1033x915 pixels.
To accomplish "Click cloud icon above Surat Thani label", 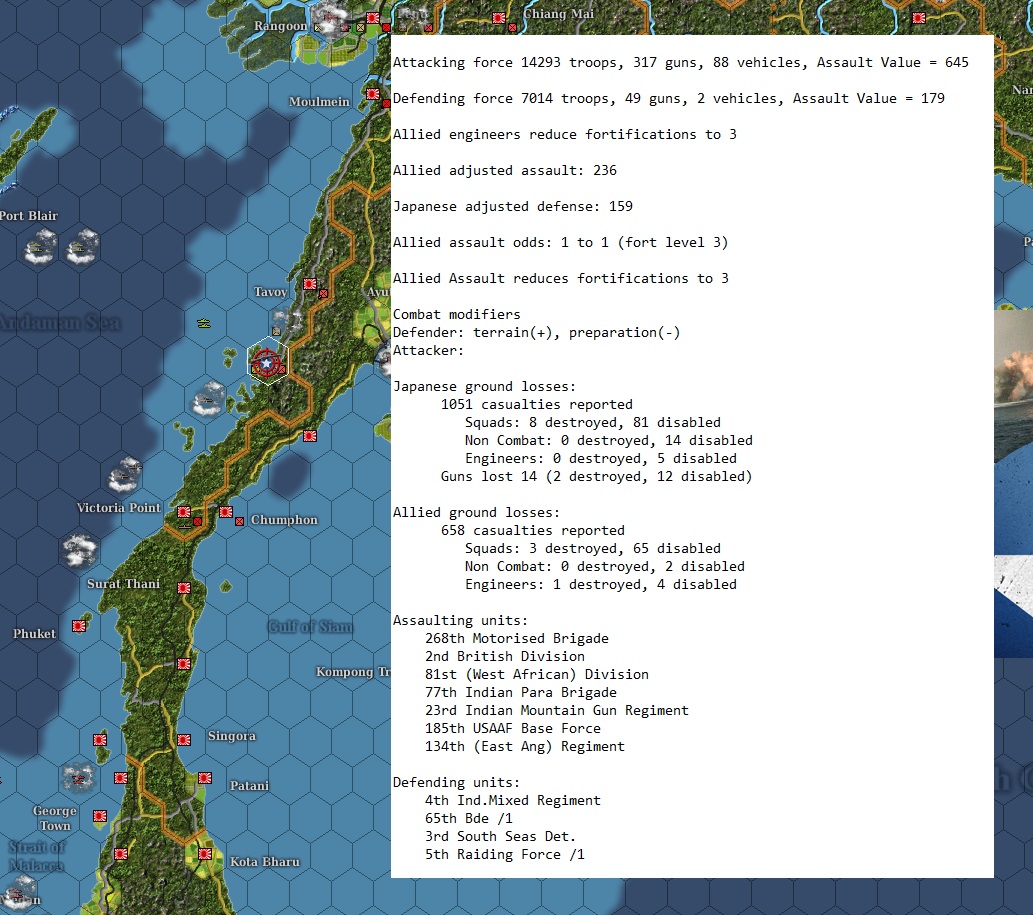I will point(79,550).
